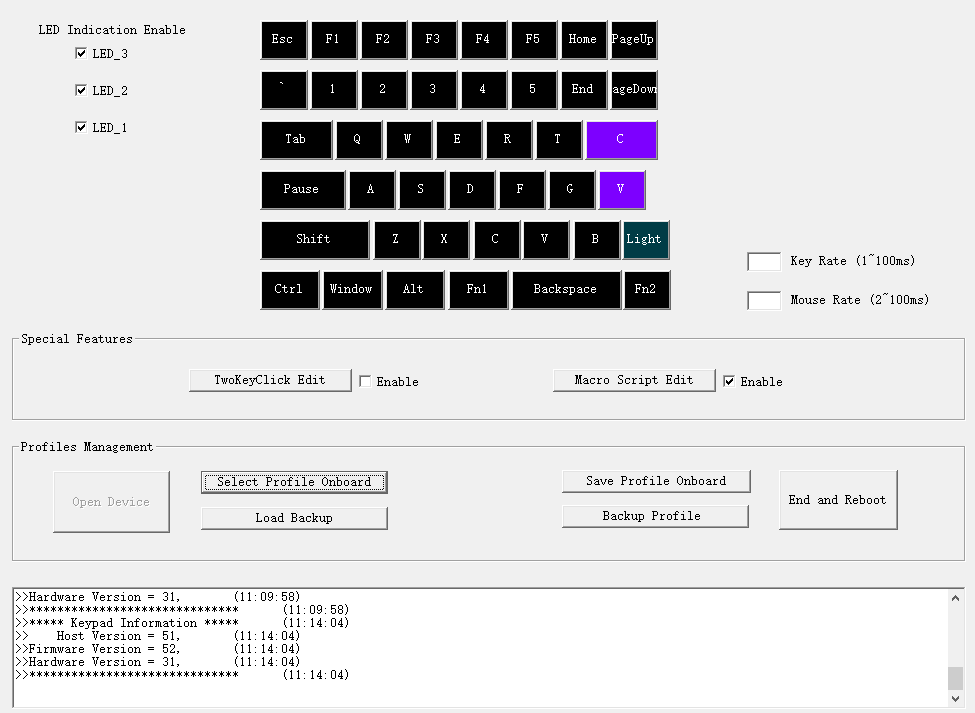The height and width of the screenshot is (713, 975).
Task: Select the Esc key button
Action: tap(284, 40)
